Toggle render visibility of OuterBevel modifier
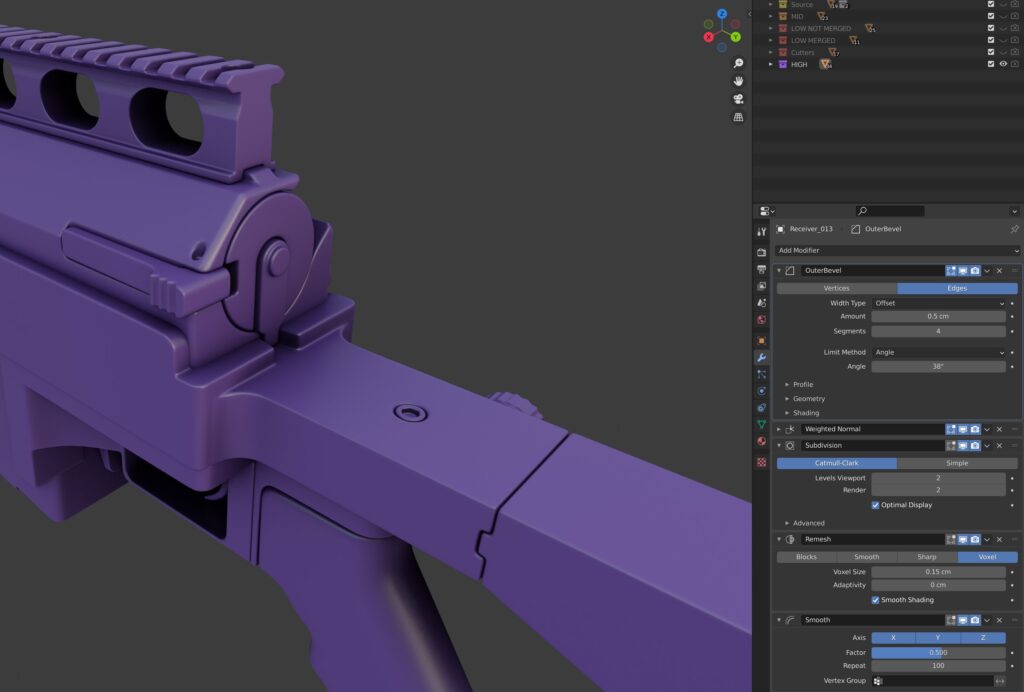Viewport: 1024px width, 692px height. (x=975, y=270)
